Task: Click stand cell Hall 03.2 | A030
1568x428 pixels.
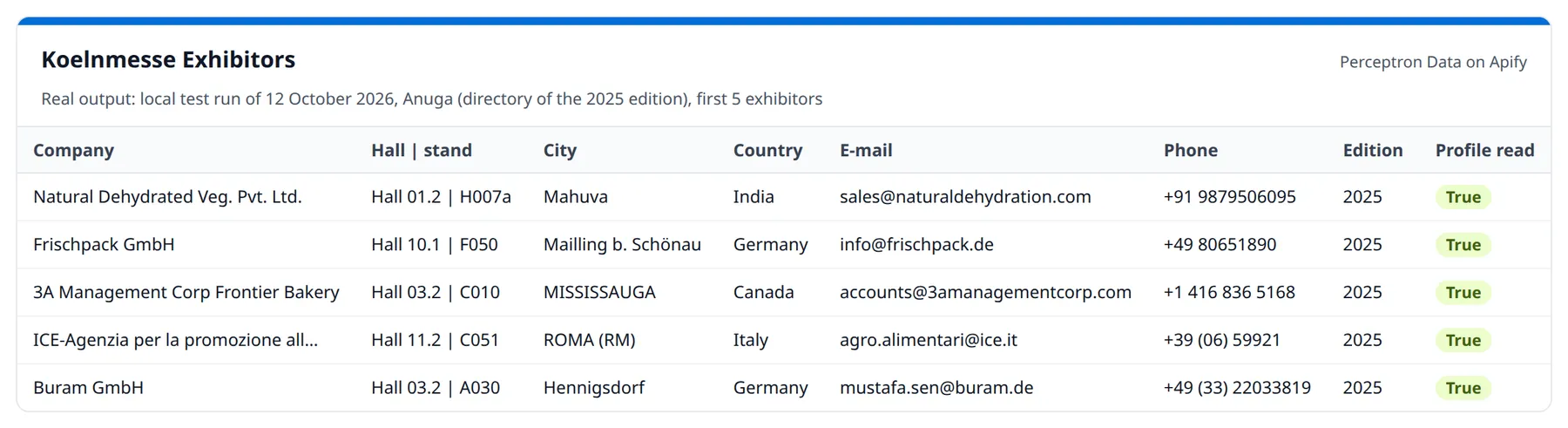Action: coord(436,388)
